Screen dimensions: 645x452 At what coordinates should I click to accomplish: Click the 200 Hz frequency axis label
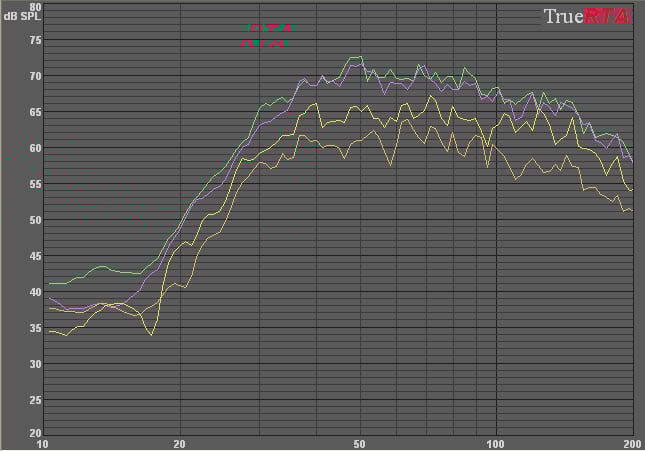pyautogui.click(x=632, y=443)
